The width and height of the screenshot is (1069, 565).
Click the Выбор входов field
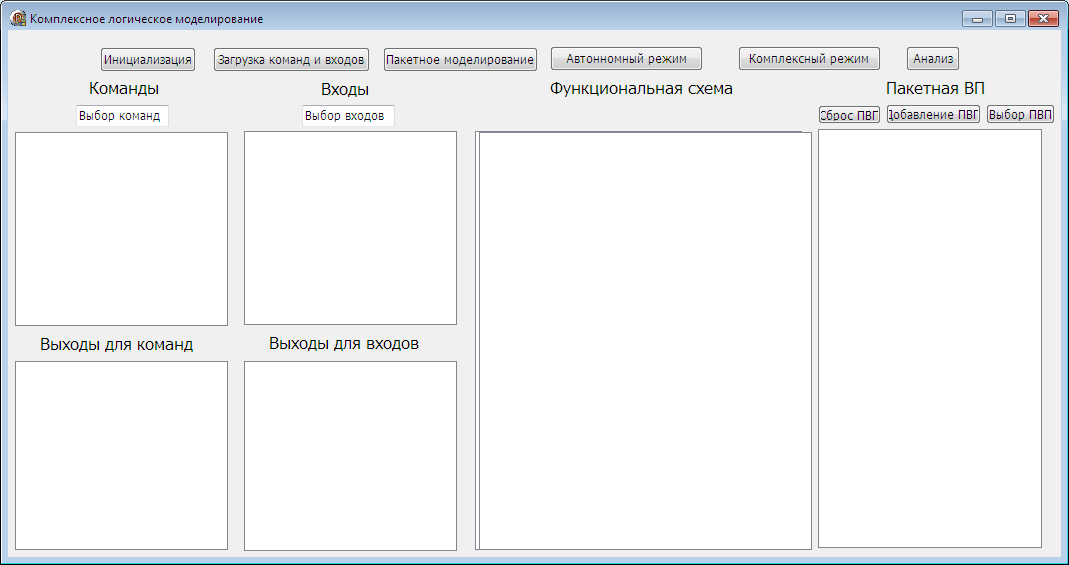(348, 116)
